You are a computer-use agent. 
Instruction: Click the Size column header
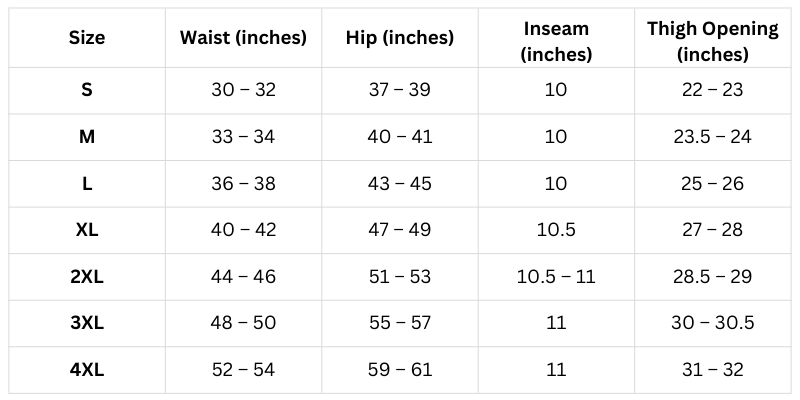(x=87, y=39)
